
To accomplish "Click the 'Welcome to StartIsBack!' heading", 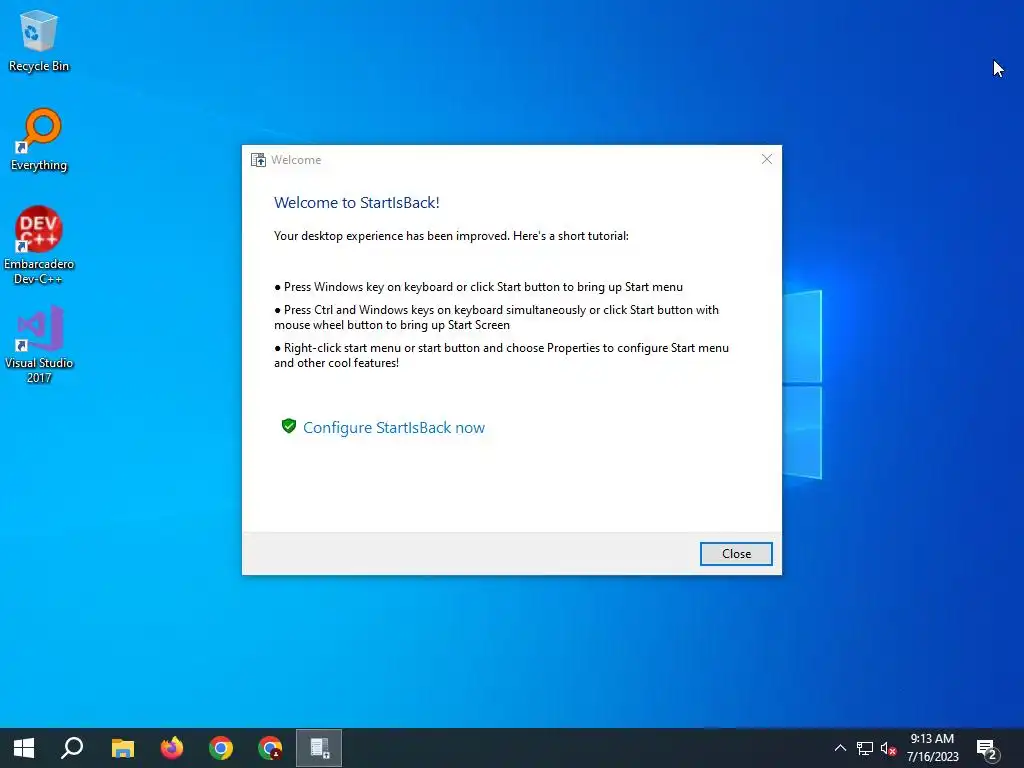I will [357, 202].
